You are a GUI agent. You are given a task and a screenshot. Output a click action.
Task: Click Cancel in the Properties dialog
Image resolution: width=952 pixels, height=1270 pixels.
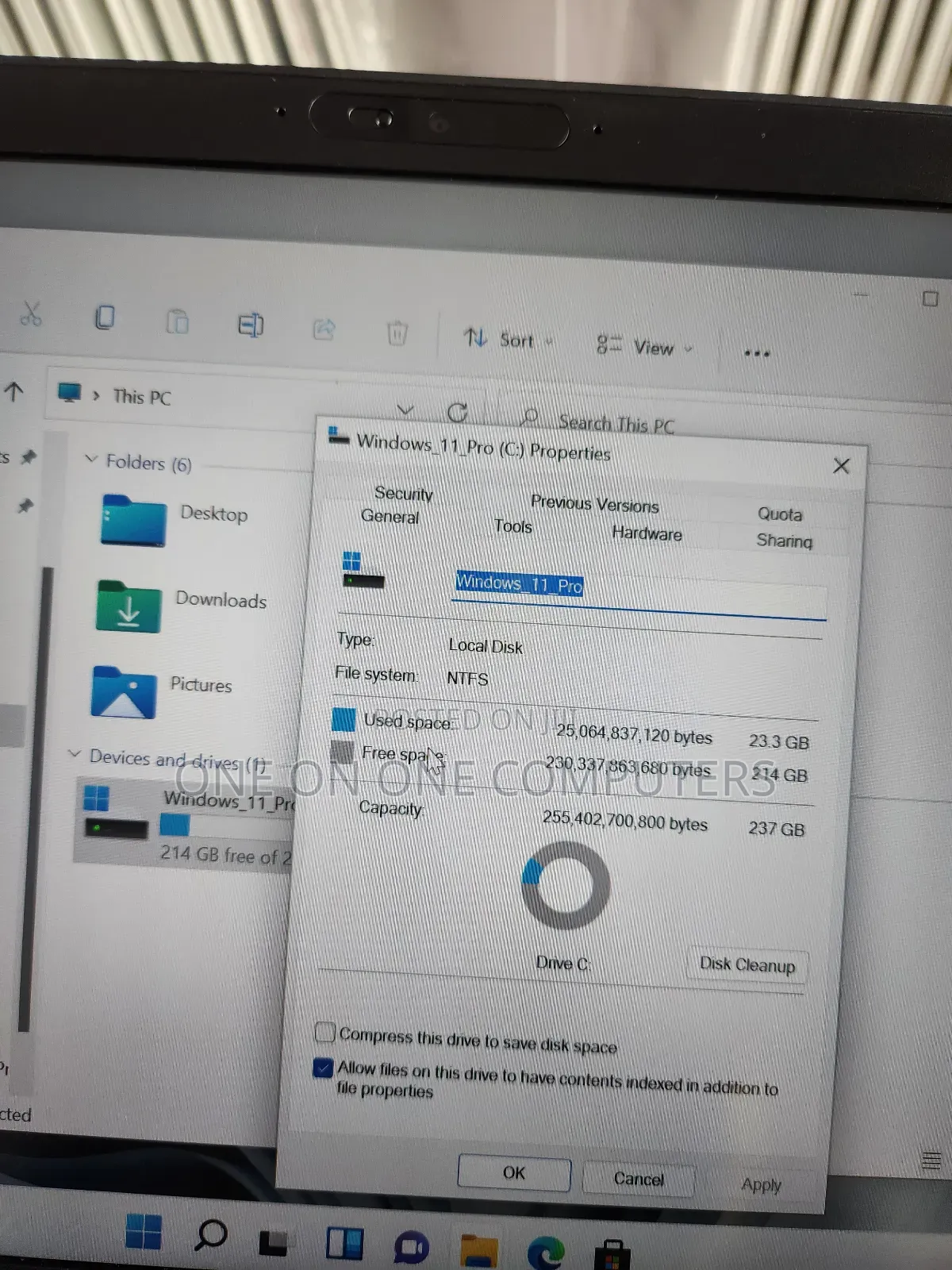tap(639, 1179)
